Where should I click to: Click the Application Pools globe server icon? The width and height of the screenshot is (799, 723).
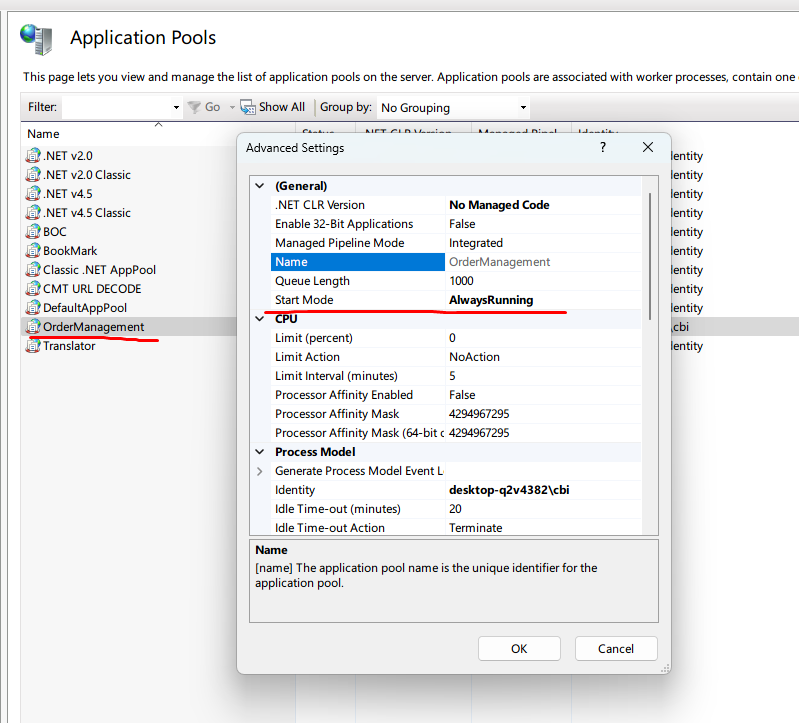tap(37, 39)
